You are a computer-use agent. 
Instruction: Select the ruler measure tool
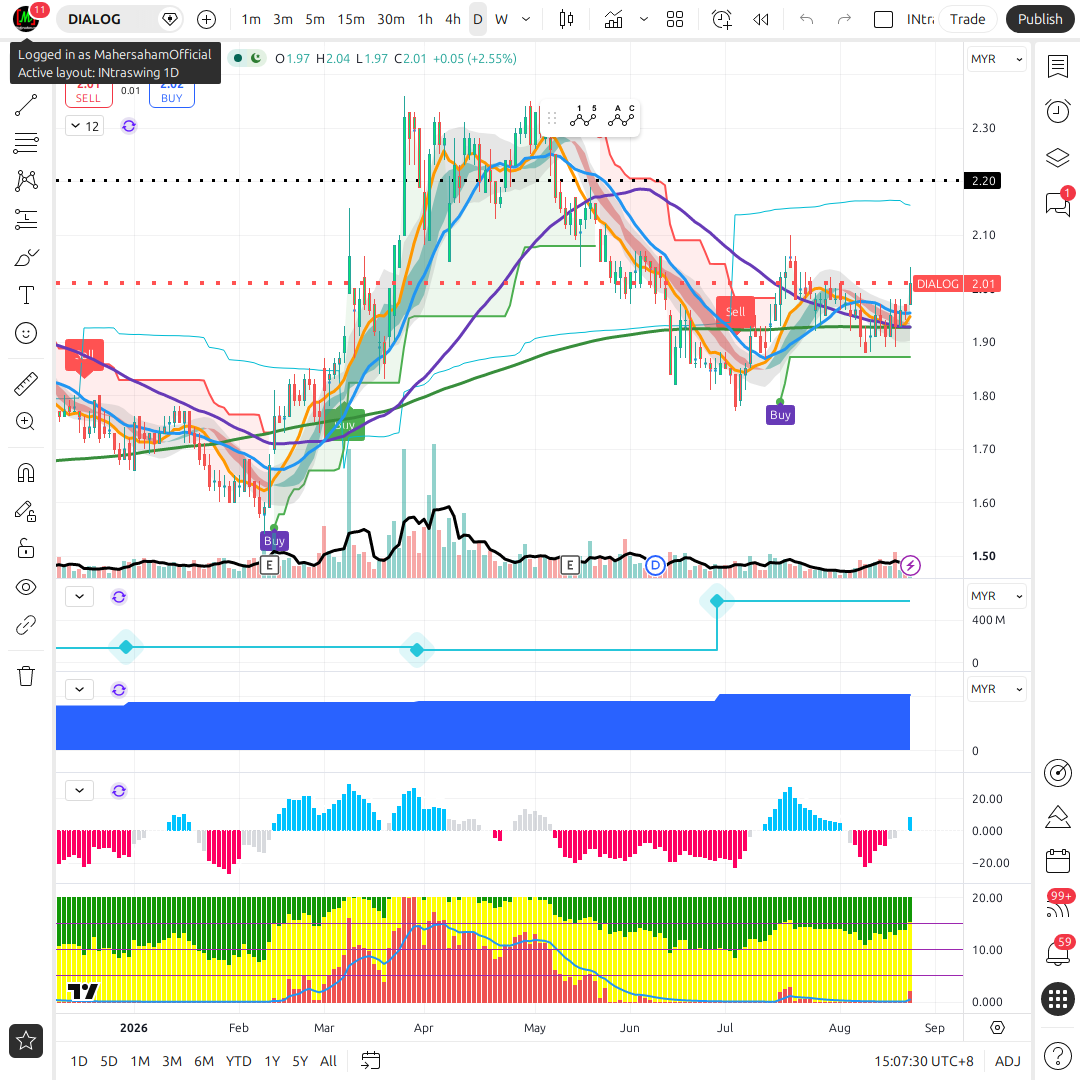point(25,384)
